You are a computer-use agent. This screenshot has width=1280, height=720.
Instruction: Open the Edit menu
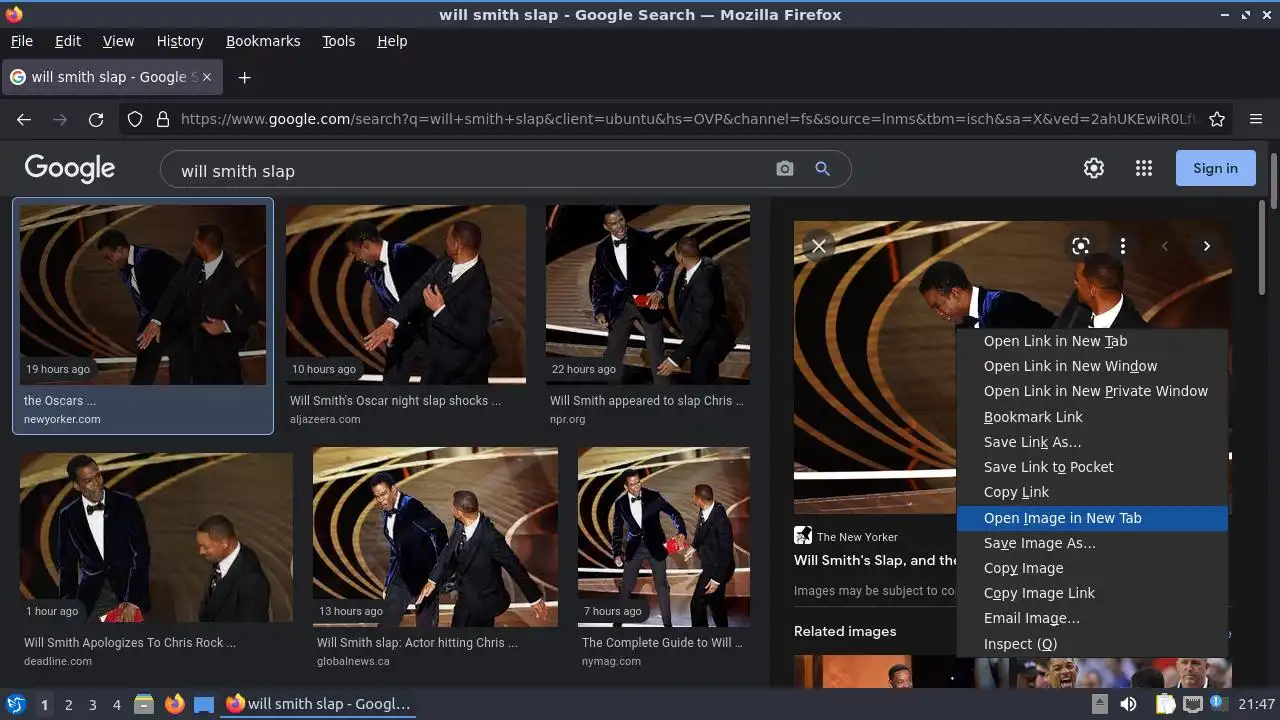68,41
